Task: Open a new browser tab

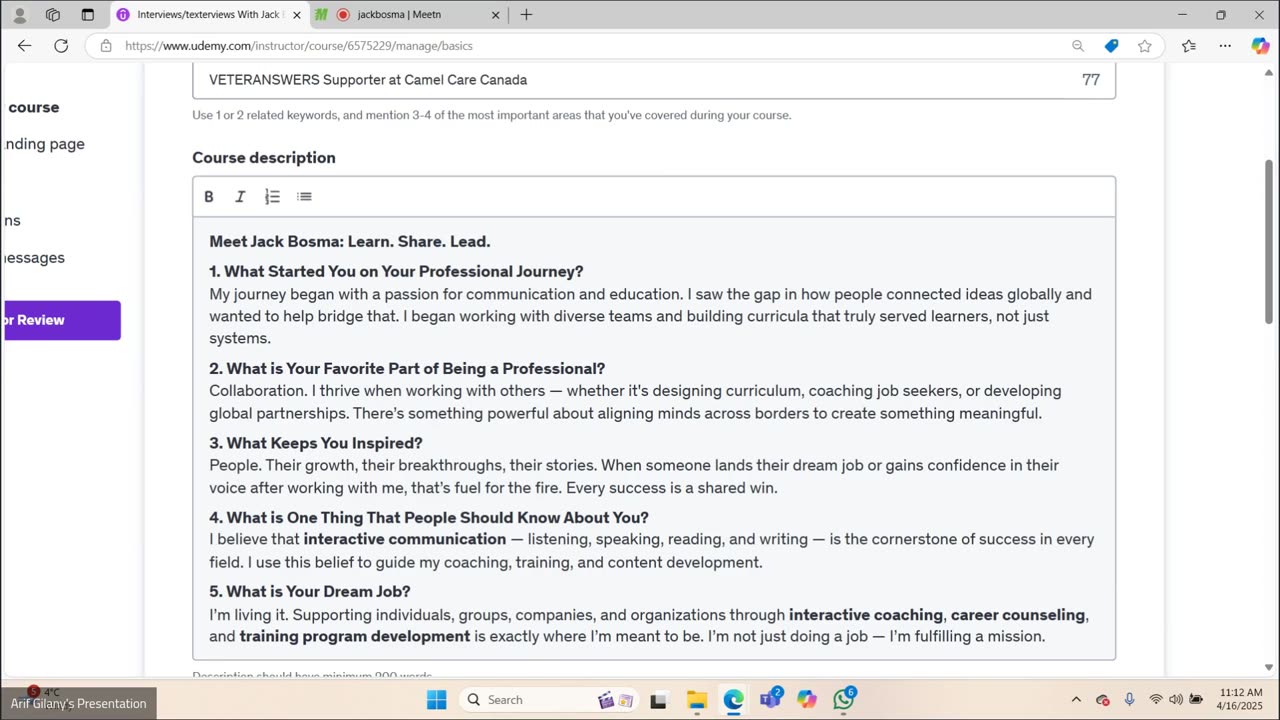Action: click(x=526, y=15)
